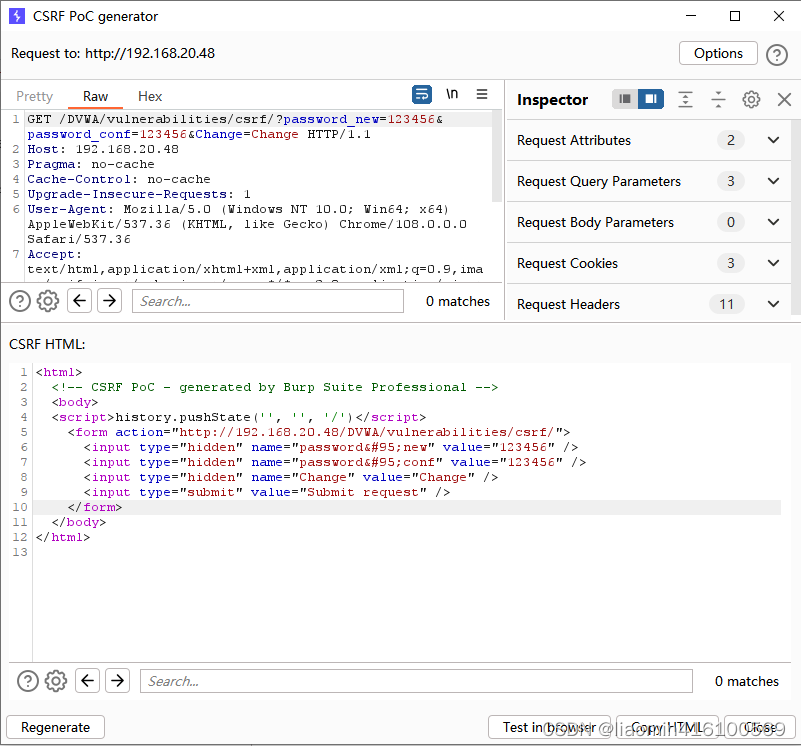The image size is (801, 746).
Task: Click the Burp Suite lightning logo icon
Action: (16, 16)
